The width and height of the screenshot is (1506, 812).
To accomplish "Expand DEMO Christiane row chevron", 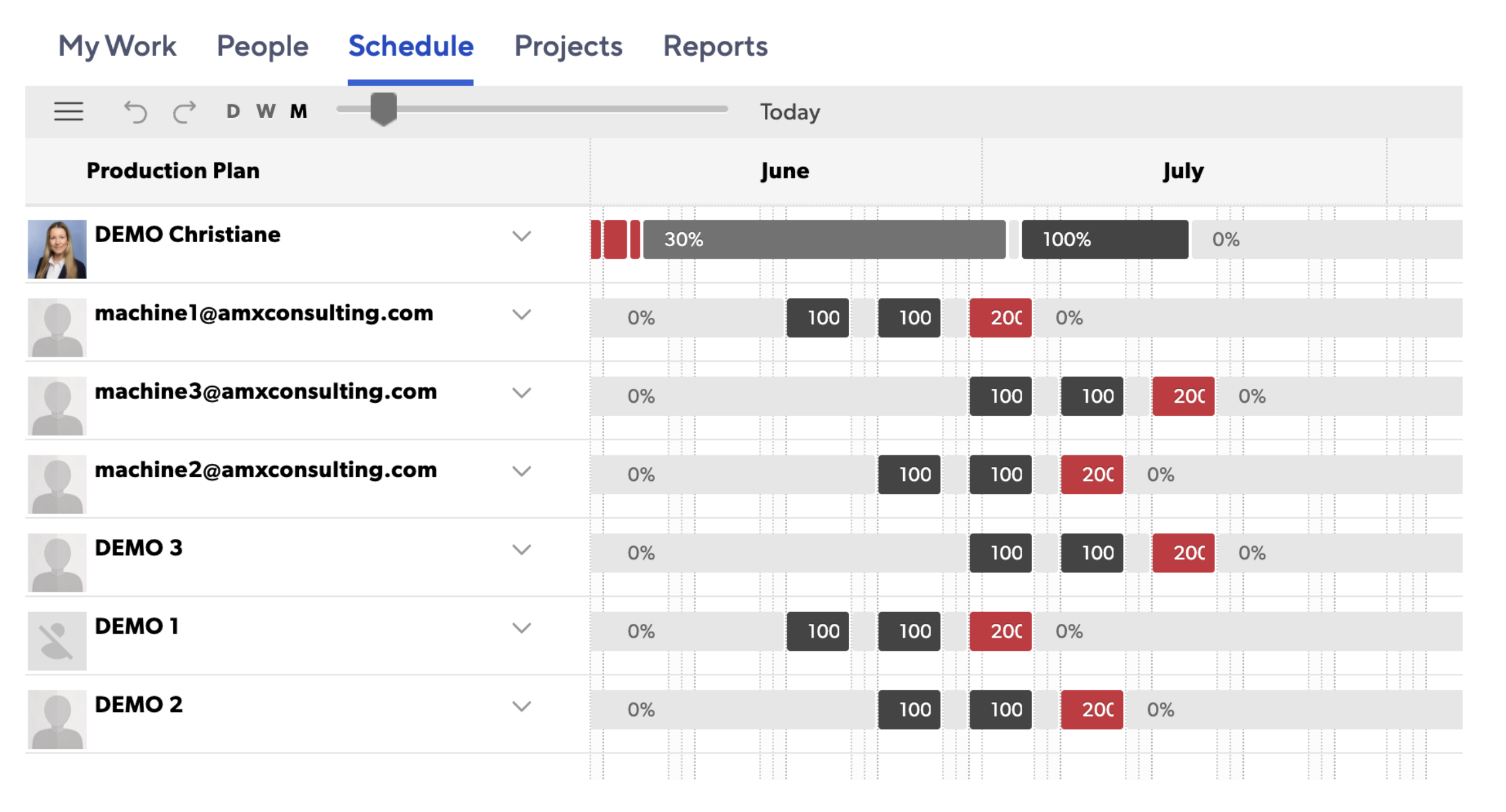I will (521, 236).
